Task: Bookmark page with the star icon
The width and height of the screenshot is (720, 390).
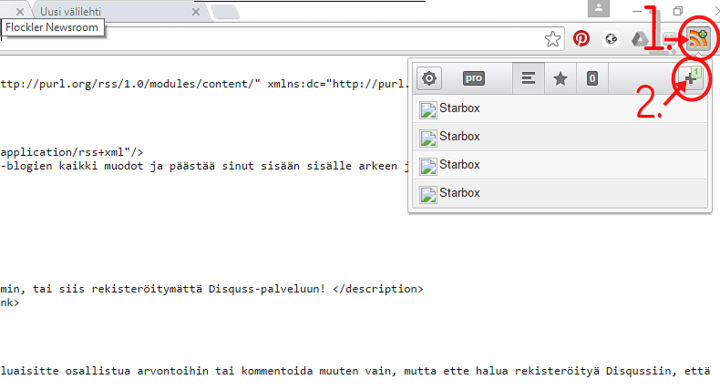Action: click(553, 39)
